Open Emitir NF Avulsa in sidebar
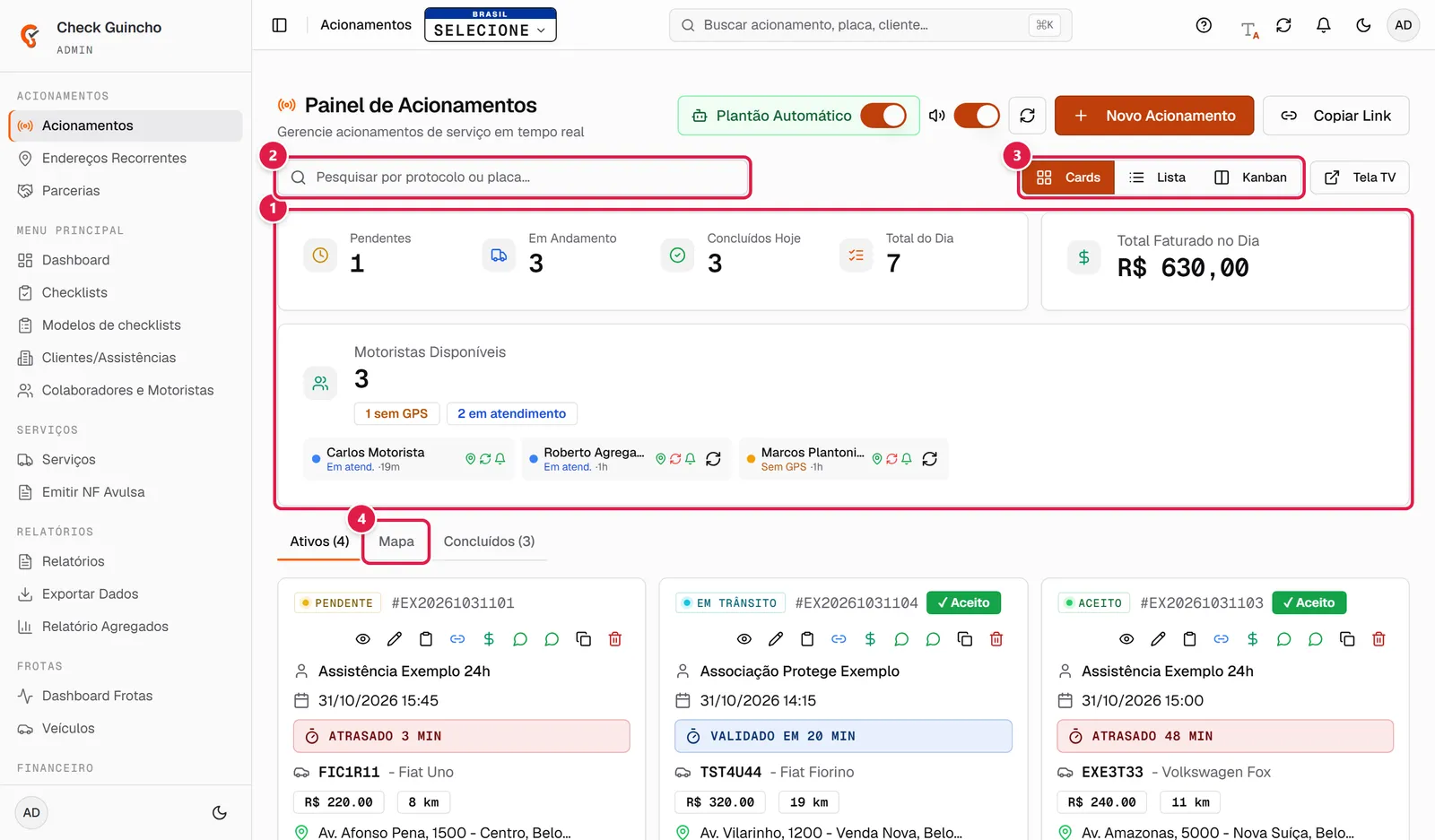 [126, 492]
